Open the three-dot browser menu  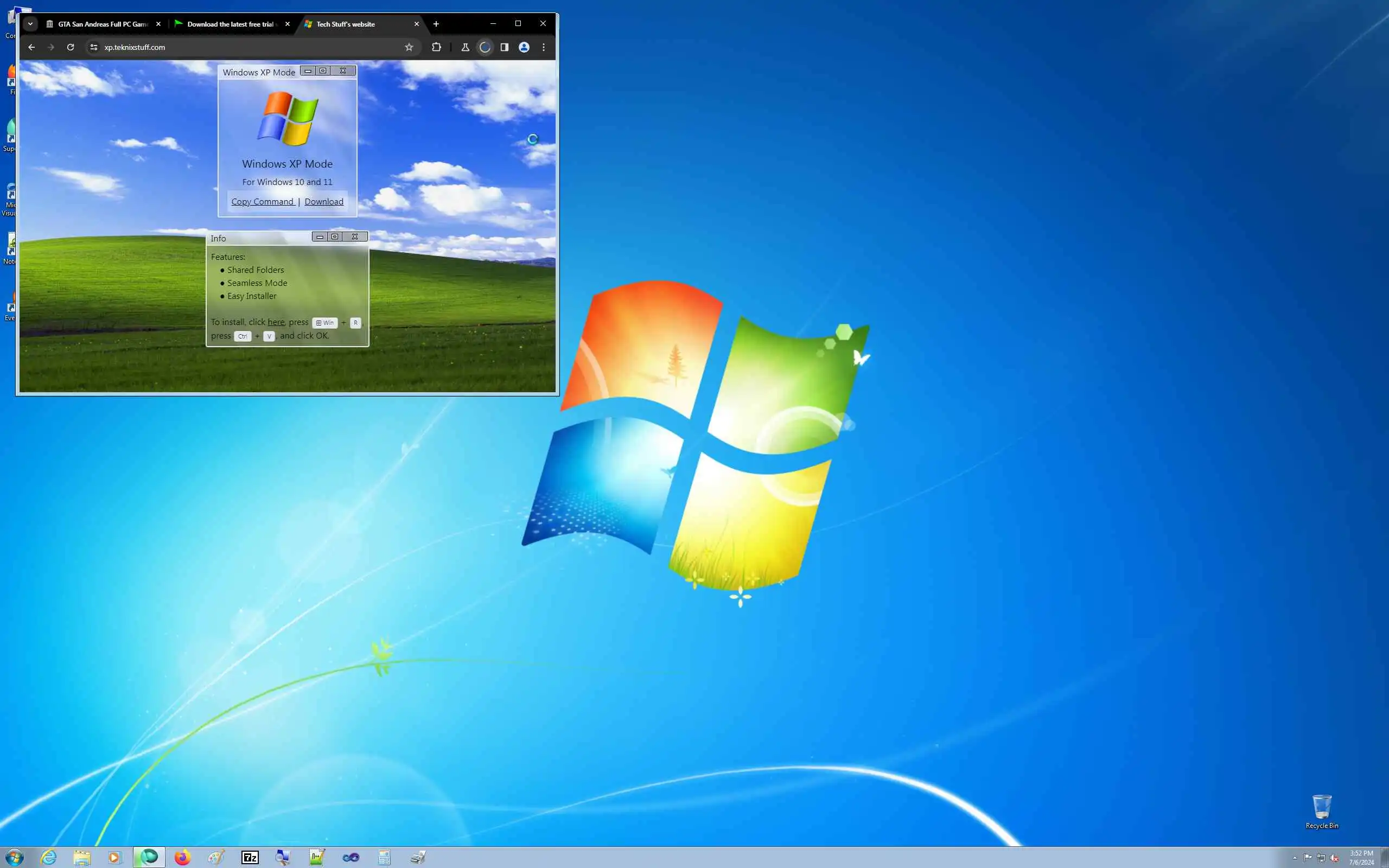544,47
